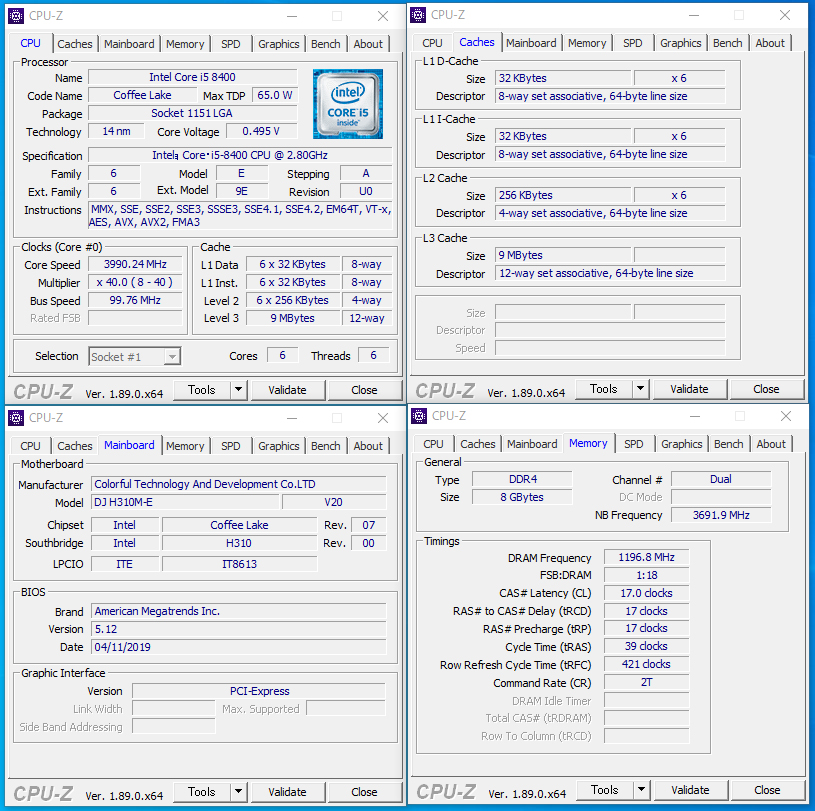Click 12-way set associative descriptor field

pyautogui.click(x=610, y=273)
